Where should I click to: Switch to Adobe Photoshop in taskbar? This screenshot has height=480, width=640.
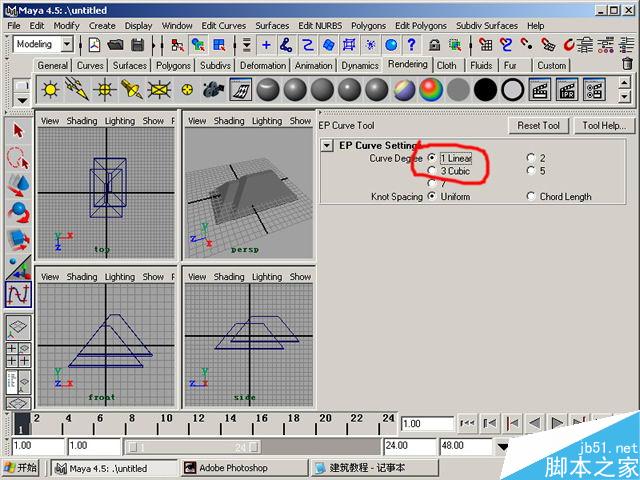pos(244,468)
